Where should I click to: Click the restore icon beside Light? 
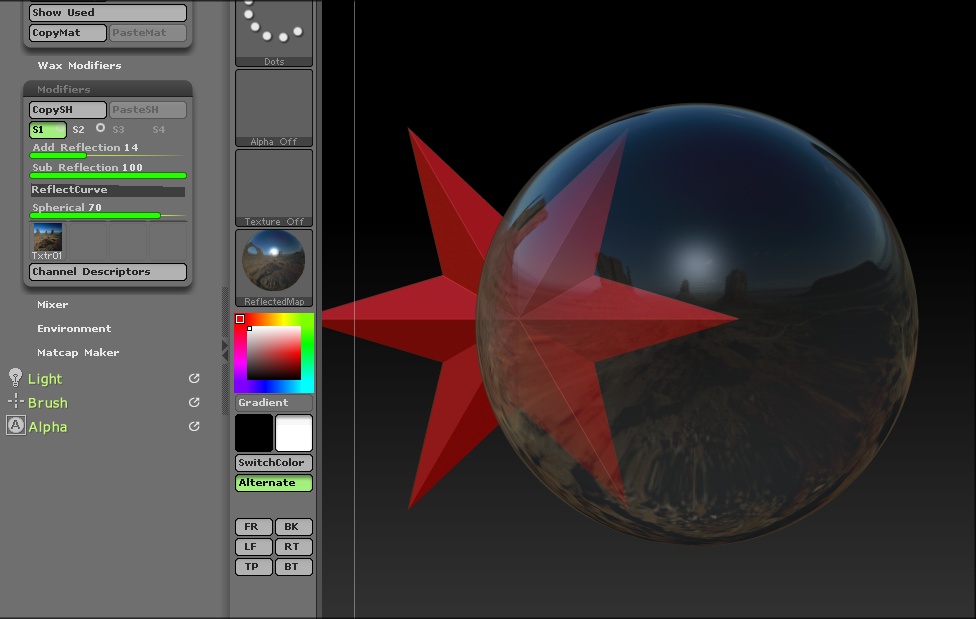point(194,379)
